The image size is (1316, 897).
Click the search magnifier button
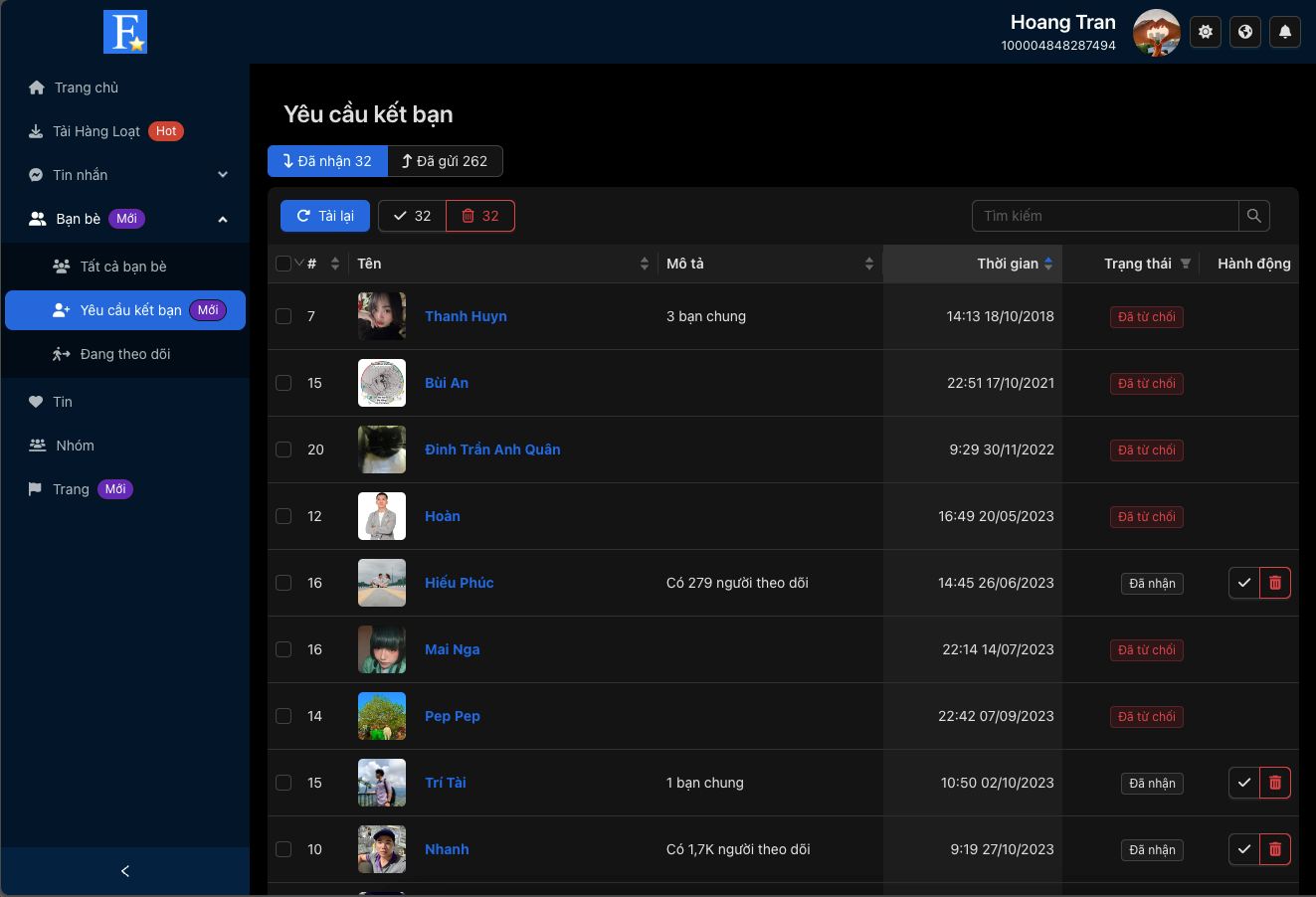click(x=1254, y=216)
